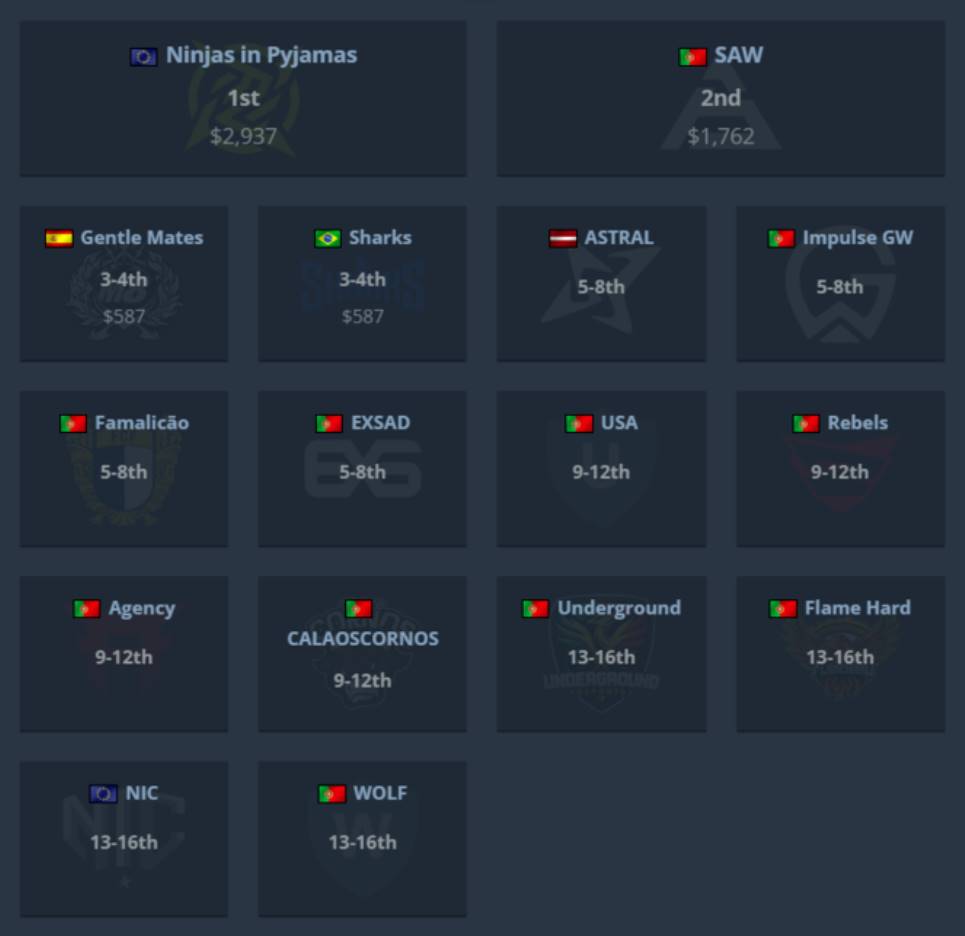Open the WOLF team page

tap(380, 793)
